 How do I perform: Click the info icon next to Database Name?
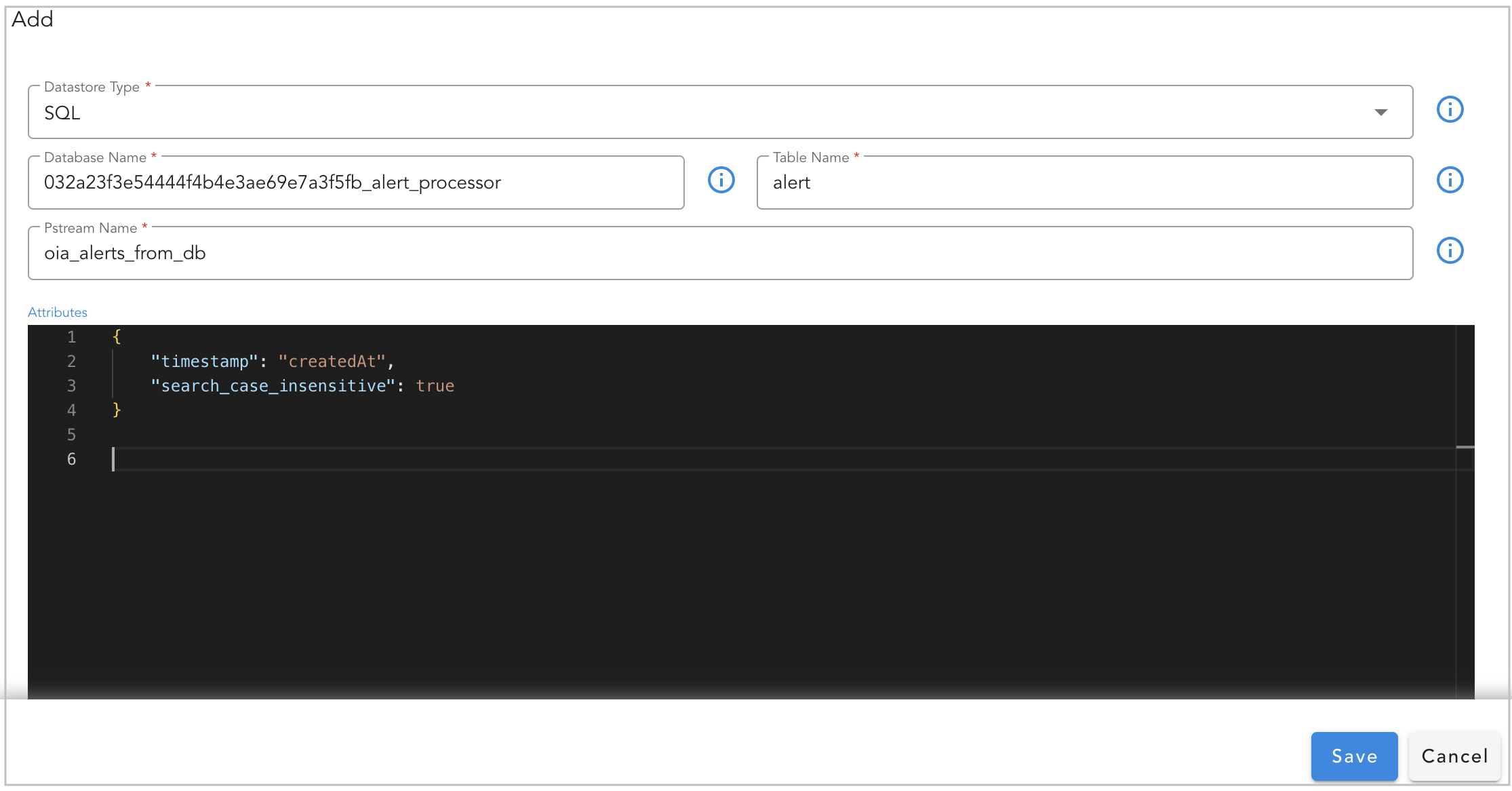(x=721, y=180)
